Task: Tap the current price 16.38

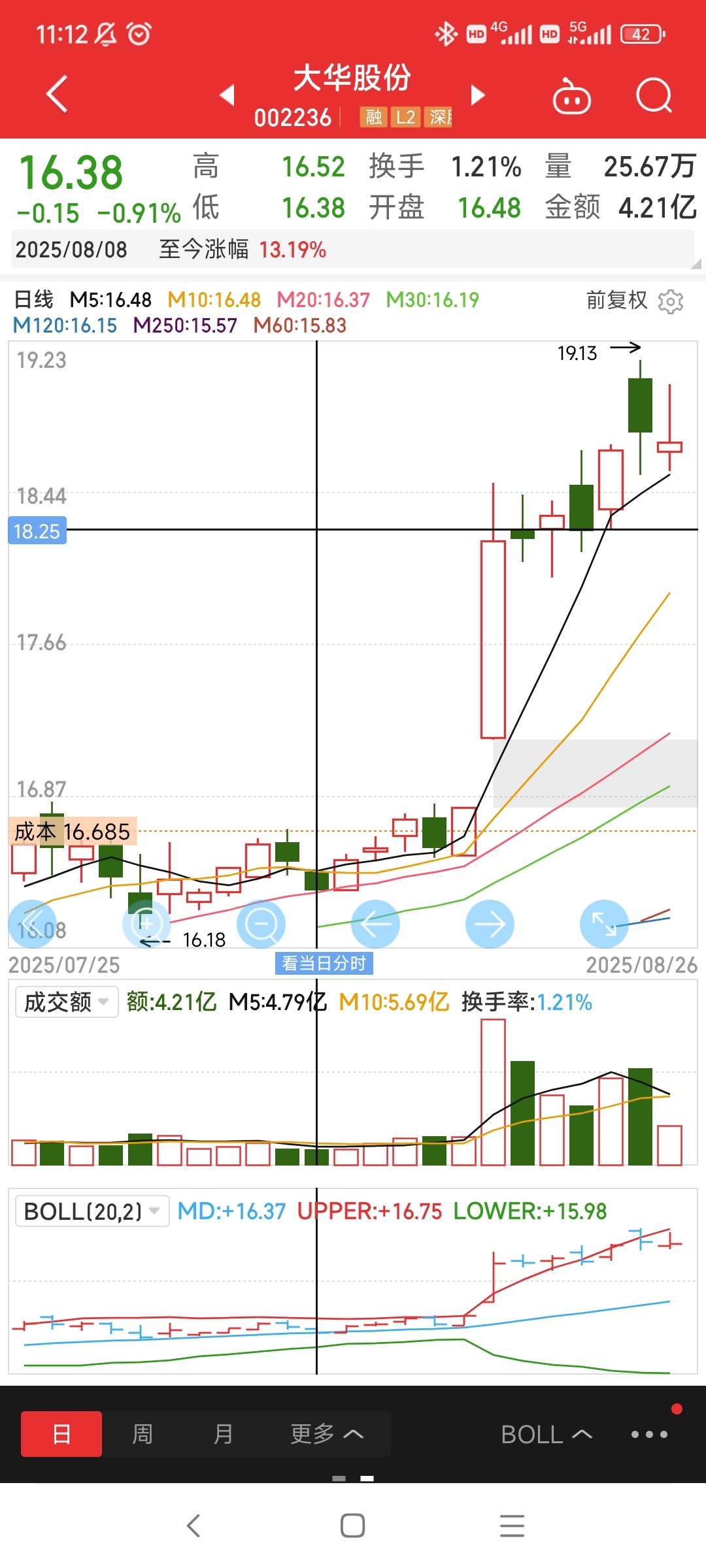Action: click(x=71, y=173)
